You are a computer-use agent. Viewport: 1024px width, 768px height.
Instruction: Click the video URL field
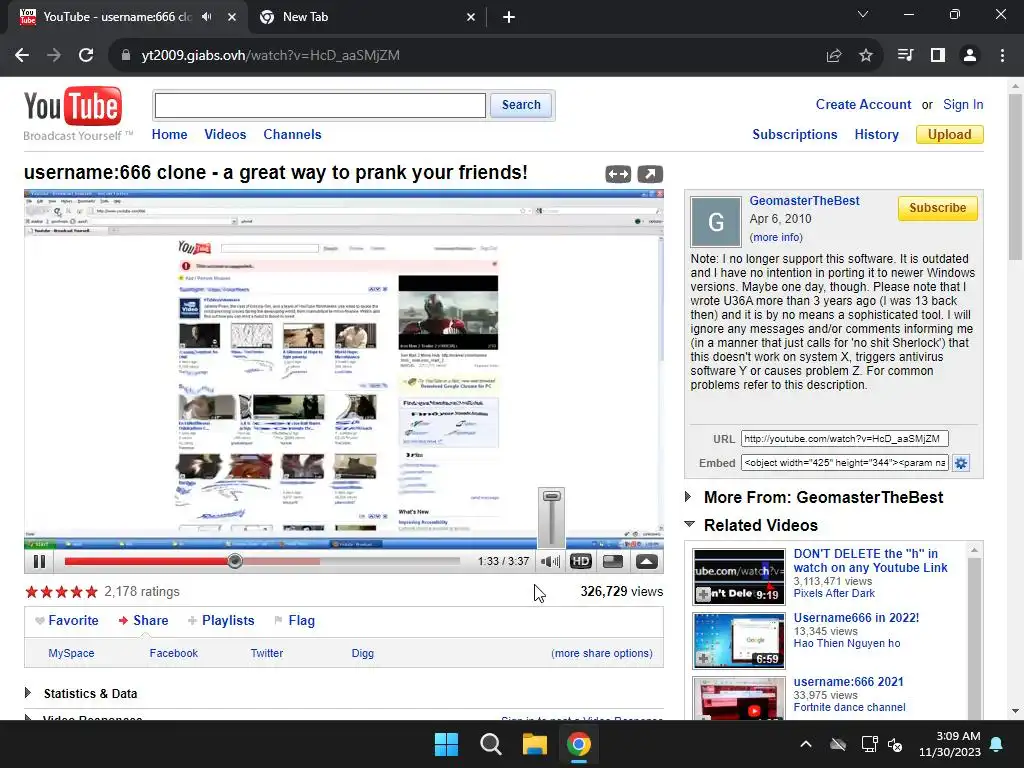tap(844, 439)
